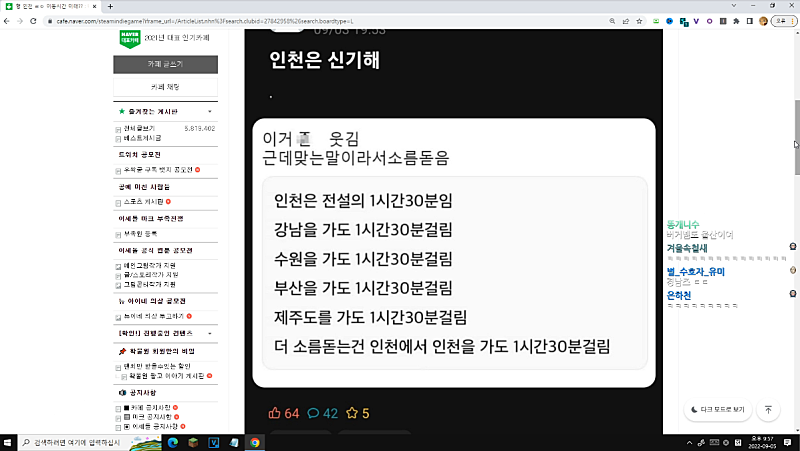
Task: Open 이세돌 공지사항 board
Action: pos(155,427)
